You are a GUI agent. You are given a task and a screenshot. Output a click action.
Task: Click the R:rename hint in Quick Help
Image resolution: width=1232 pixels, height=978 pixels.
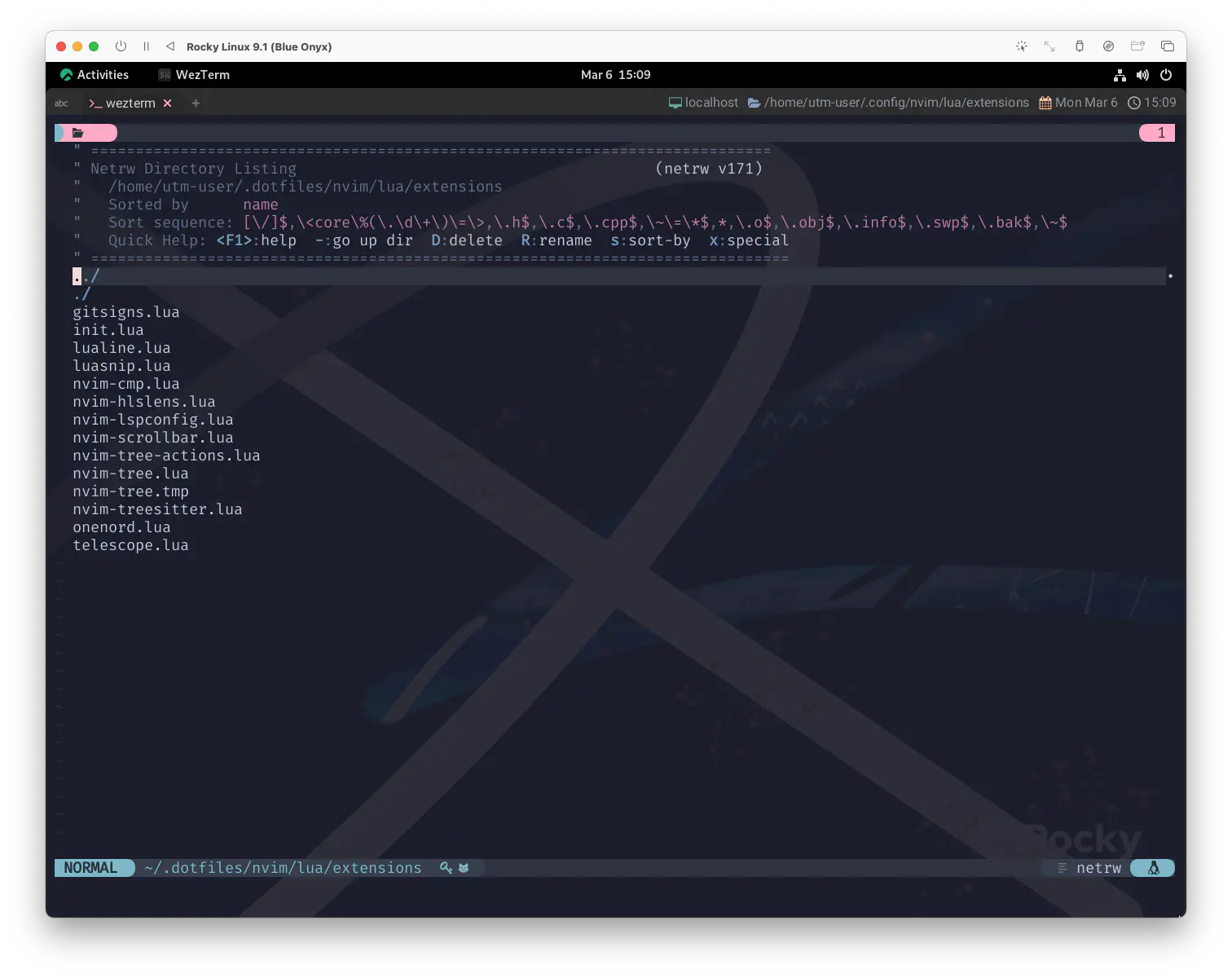[557, 240]
